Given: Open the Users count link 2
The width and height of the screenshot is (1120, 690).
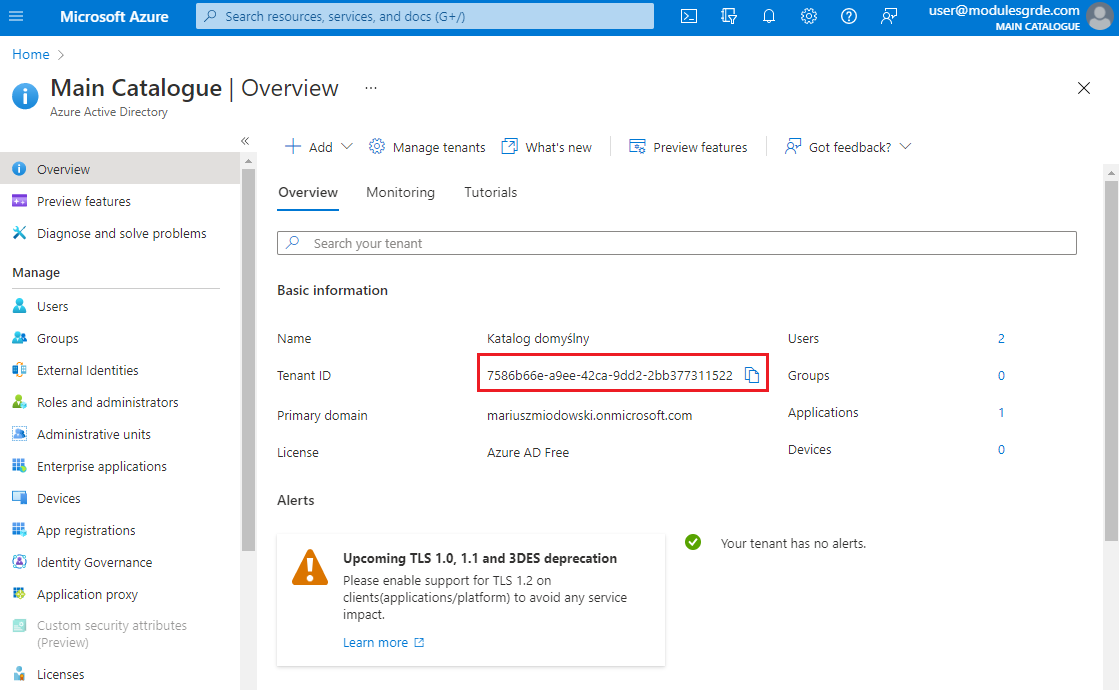Looking at the screenshot, I should pyautogui.click(x=1001, y=339).
